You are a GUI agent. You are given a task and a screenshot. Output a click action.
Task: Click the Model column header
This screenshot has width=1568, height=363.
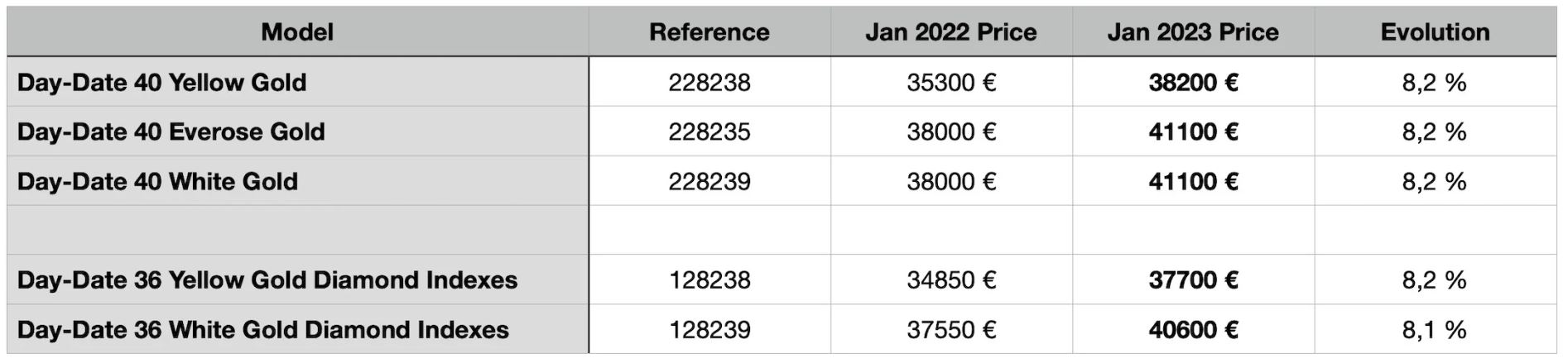[297, 32]
